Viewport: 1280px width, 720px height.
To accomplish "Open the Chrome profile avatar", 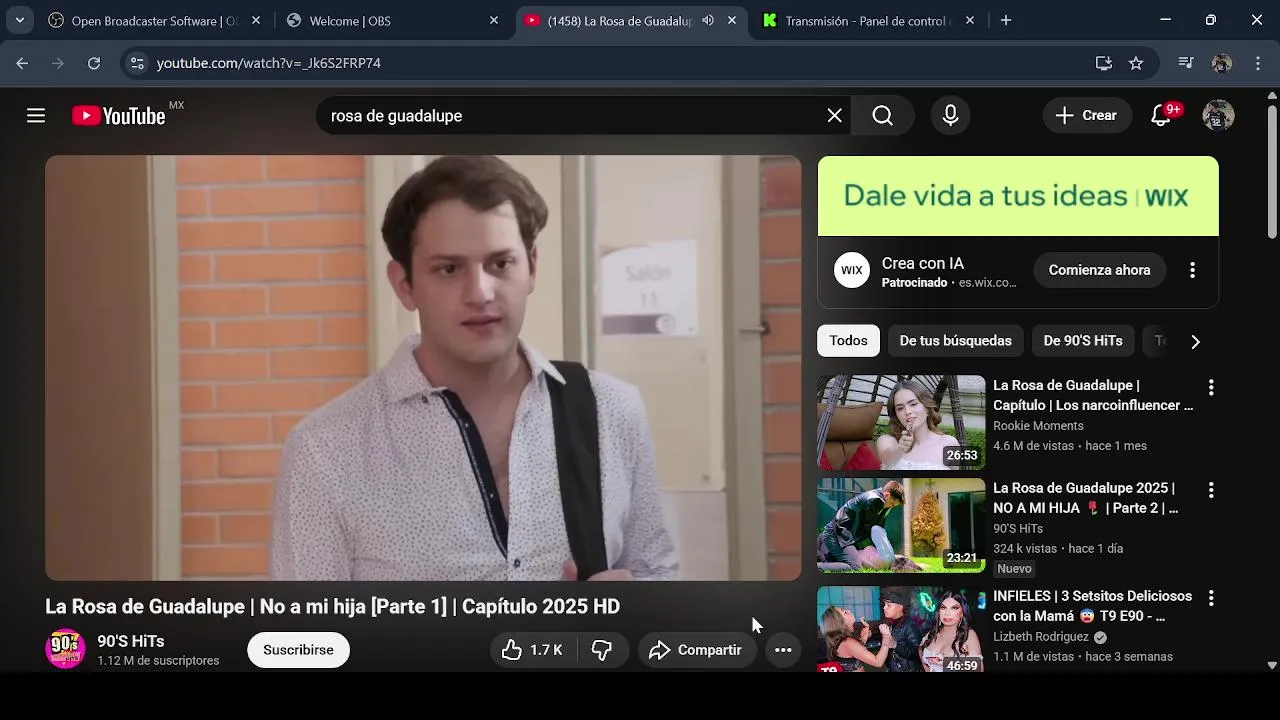I will pyautogui.click(x=1221, y=63).
